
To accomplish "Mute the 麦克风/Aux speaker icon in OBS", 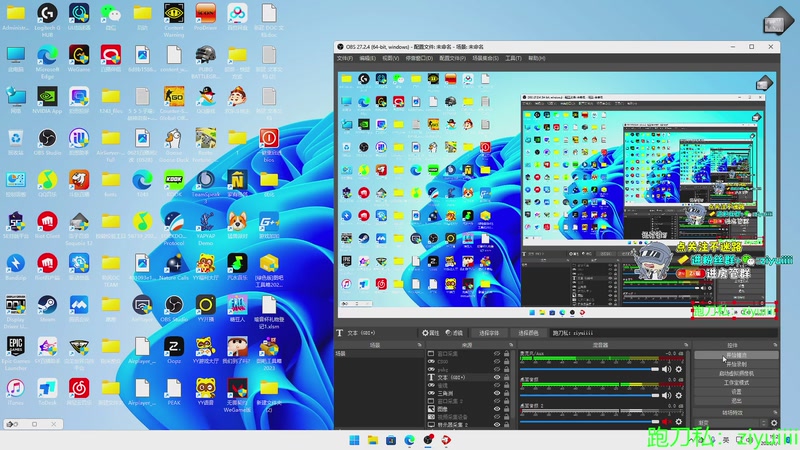I will (666, 369).
